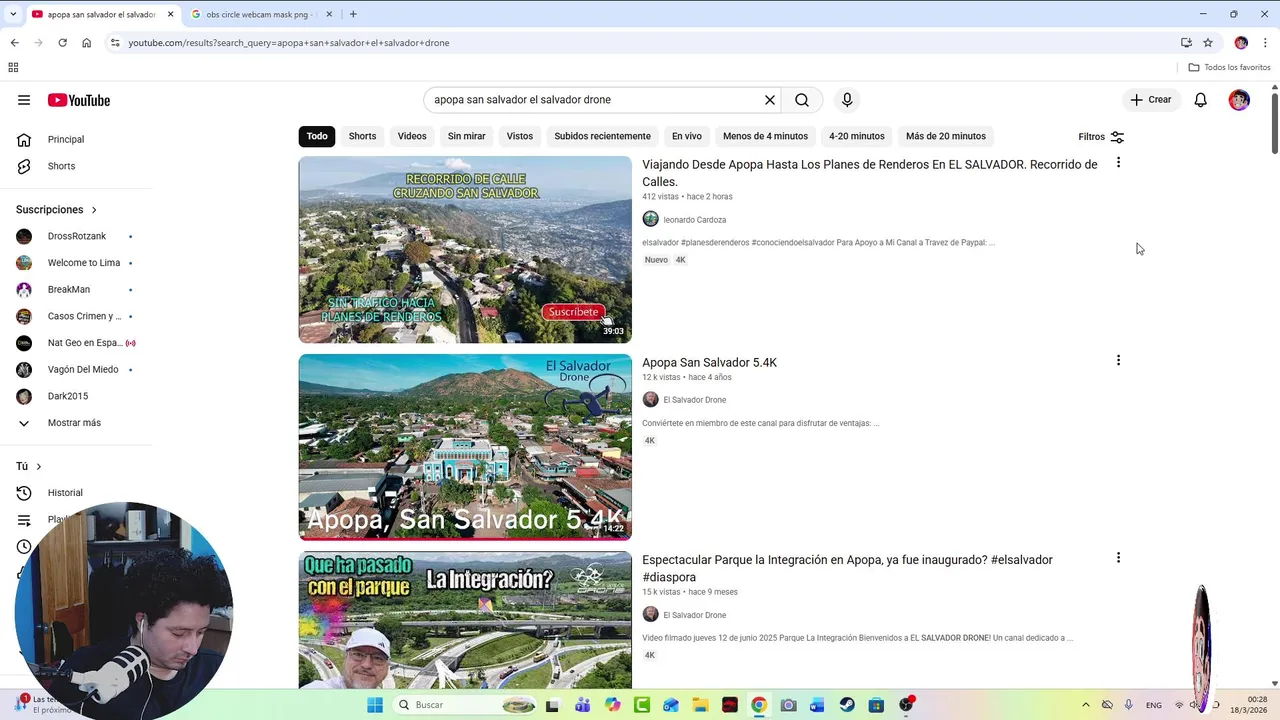Open options for Espectacular Parque la Integración video
The height and width of the screenshot is (720, 1280).
click(x=1118, y=558)
